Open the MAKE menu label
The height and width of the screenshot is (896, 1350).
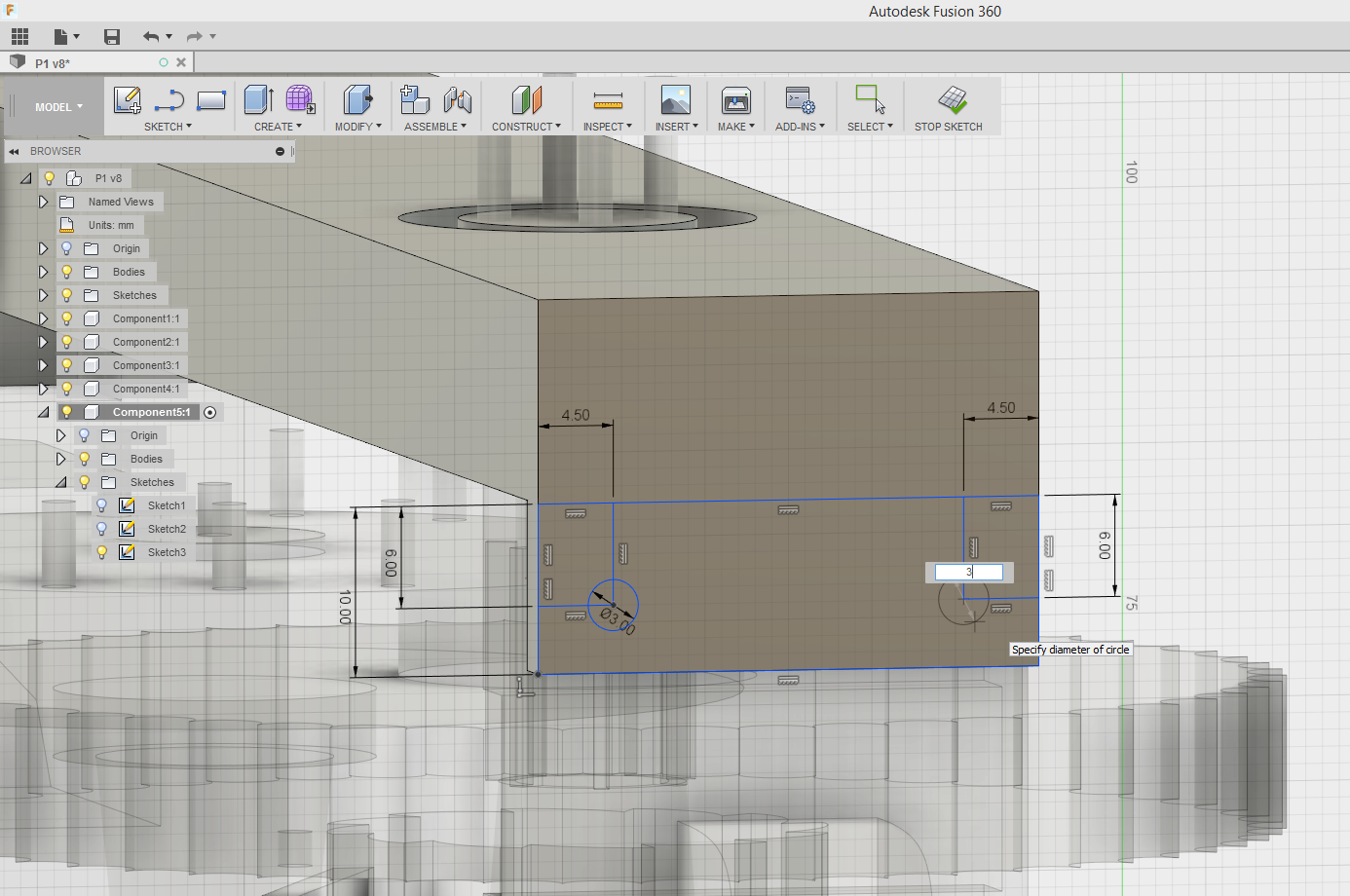736,127
